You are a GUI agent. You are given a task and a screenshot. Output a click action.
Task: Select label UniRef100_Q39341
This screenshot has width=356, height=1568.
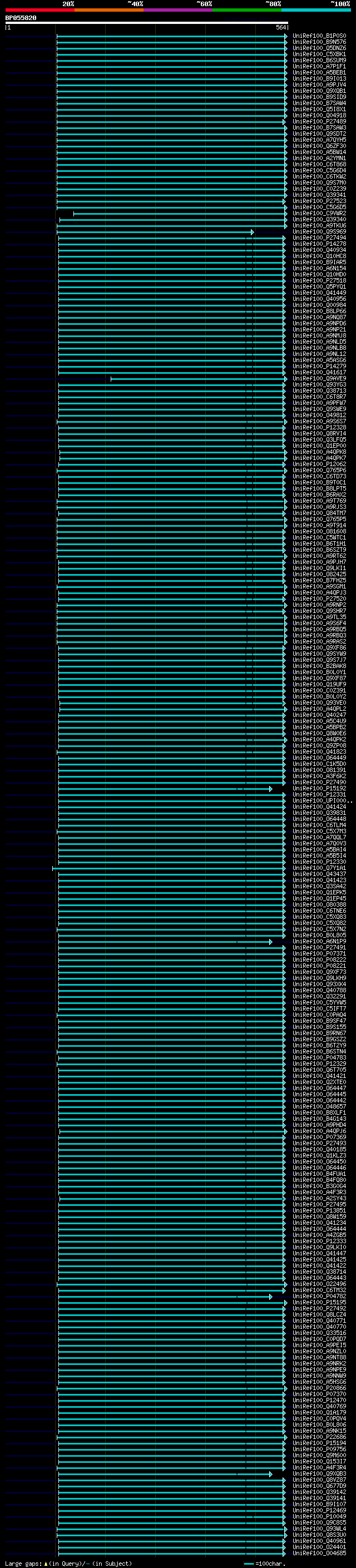click(319, 195)
